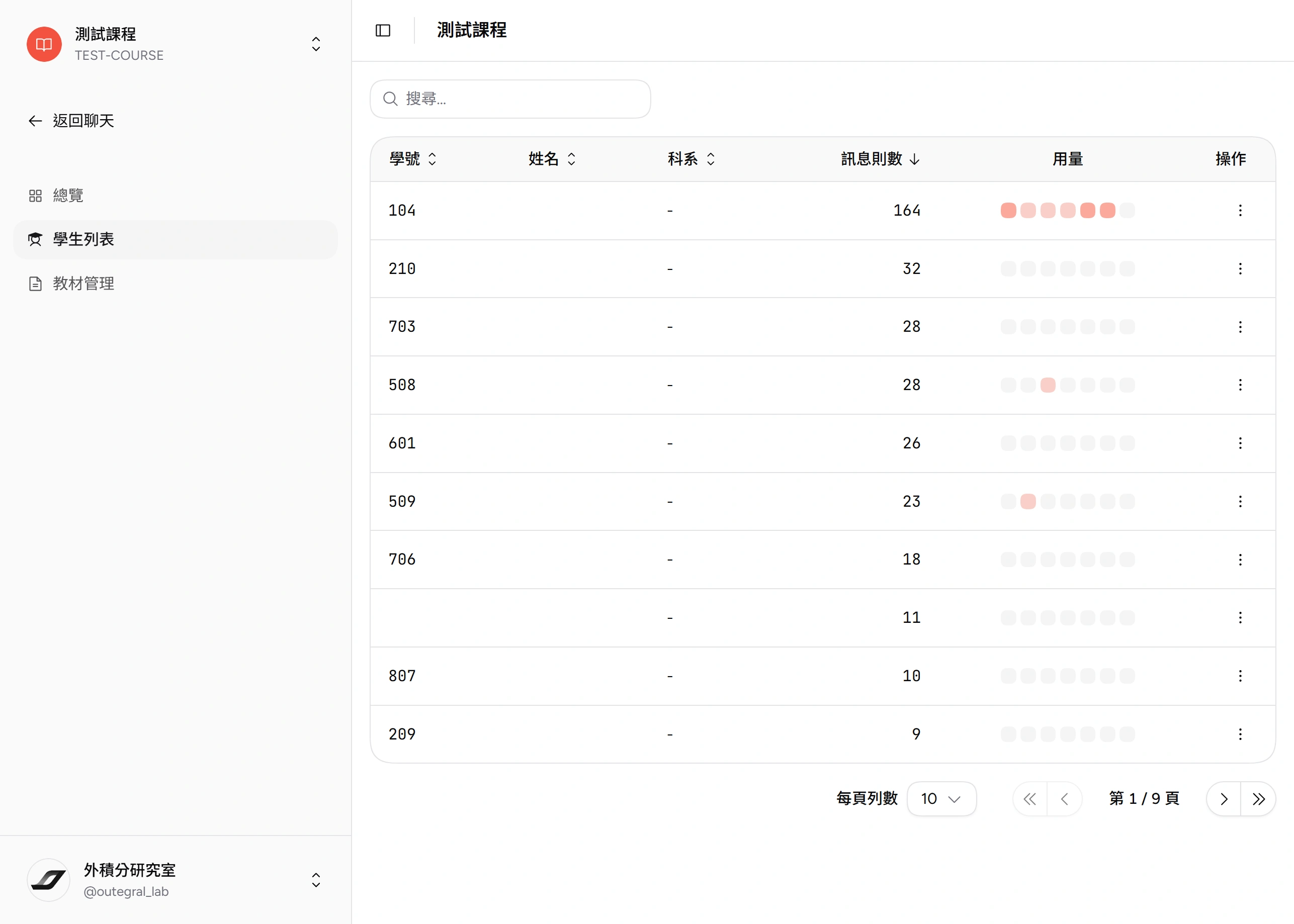The width and height of the screenshot is (1294, 924).
Task: Open actions menu for student 209
Action: tap(1240, 734)
